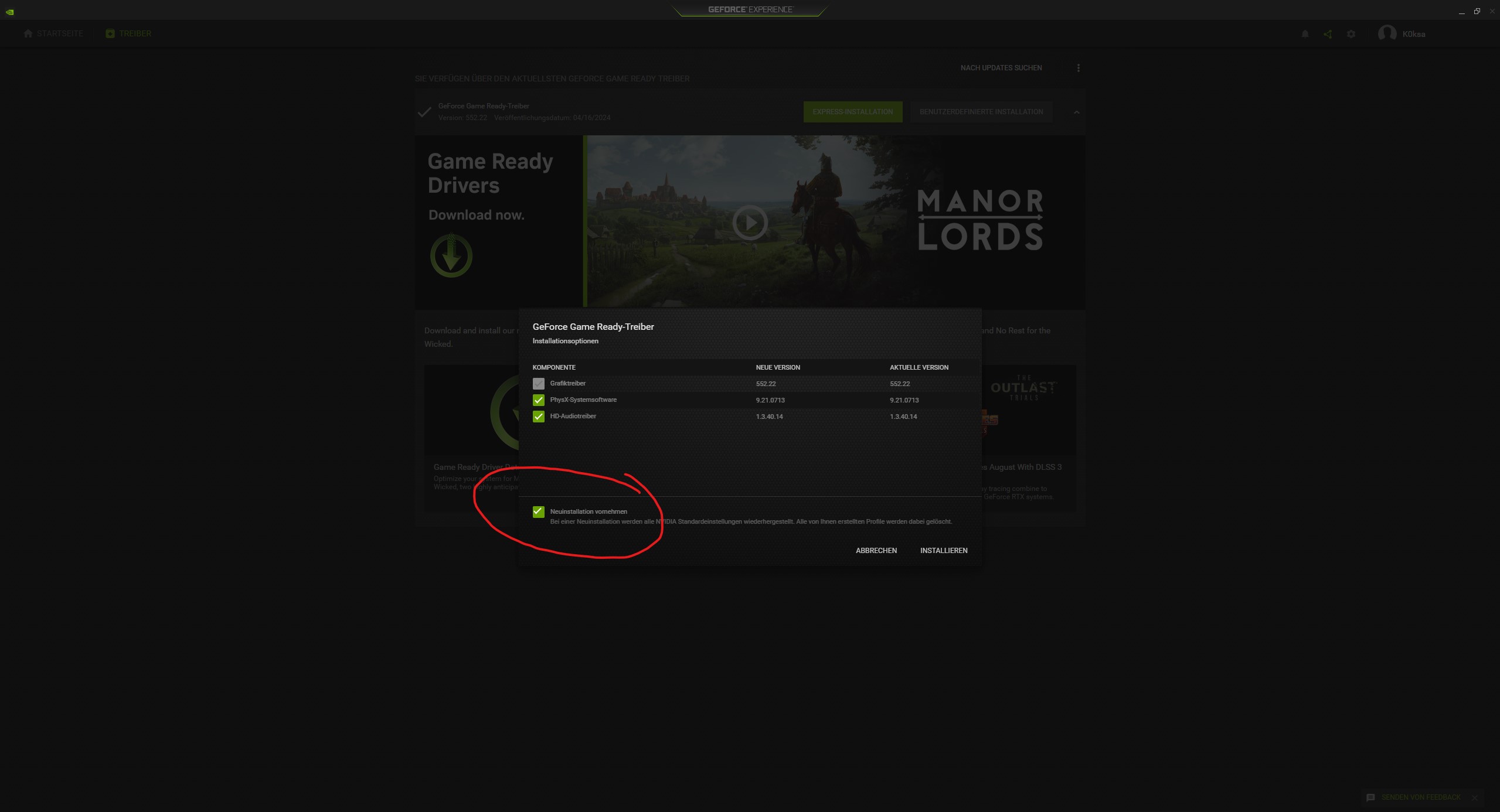Click the NVIDIA logo icon in the title bar
Screen dimensions: 1500x812
point(9,11)
